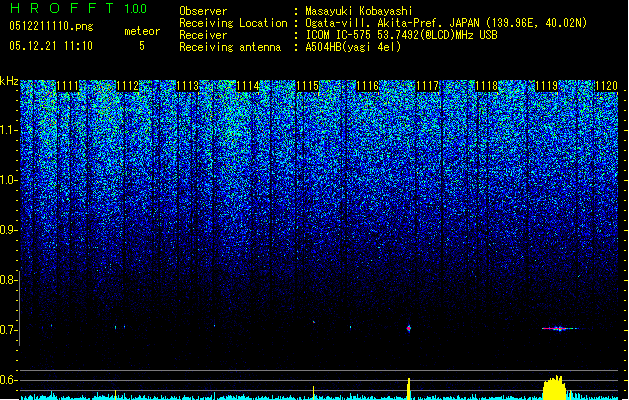Select the file name 0512211110.png
629x400 pixels.
pos(51,27)
